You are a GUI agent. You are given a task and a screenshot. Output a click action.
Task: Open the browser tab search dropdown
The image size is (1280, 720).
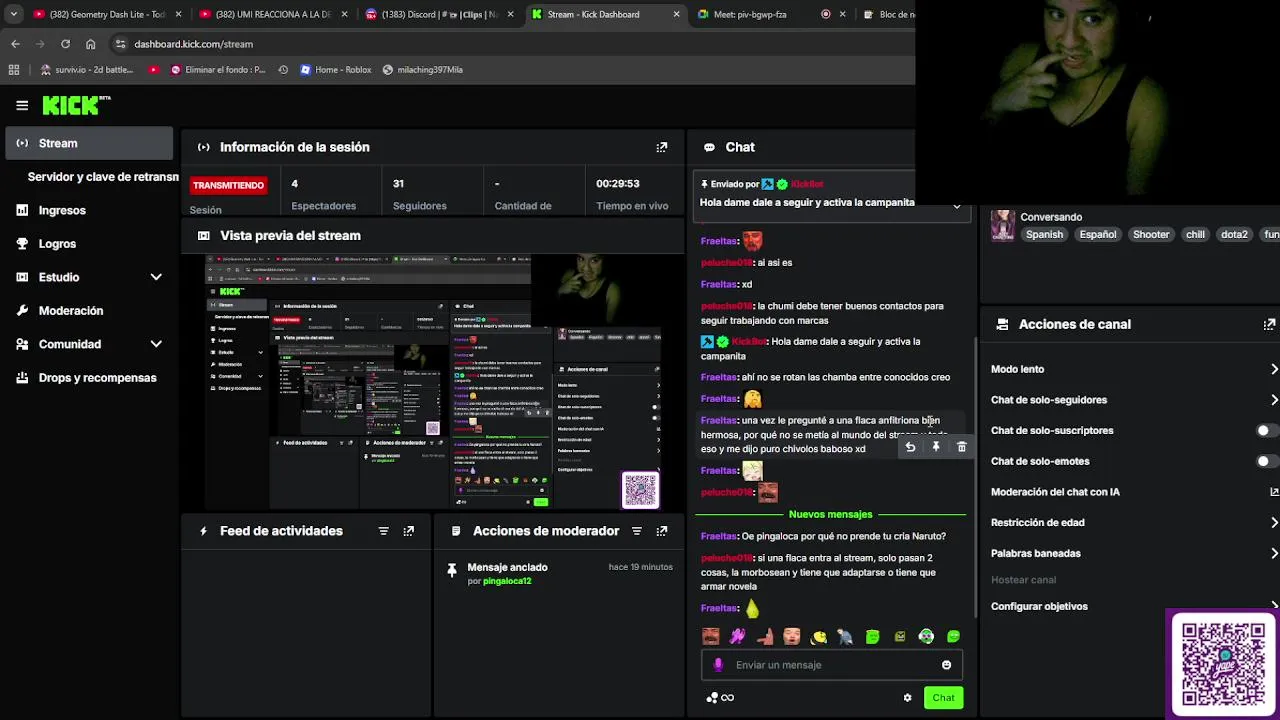tap(13, 14)
